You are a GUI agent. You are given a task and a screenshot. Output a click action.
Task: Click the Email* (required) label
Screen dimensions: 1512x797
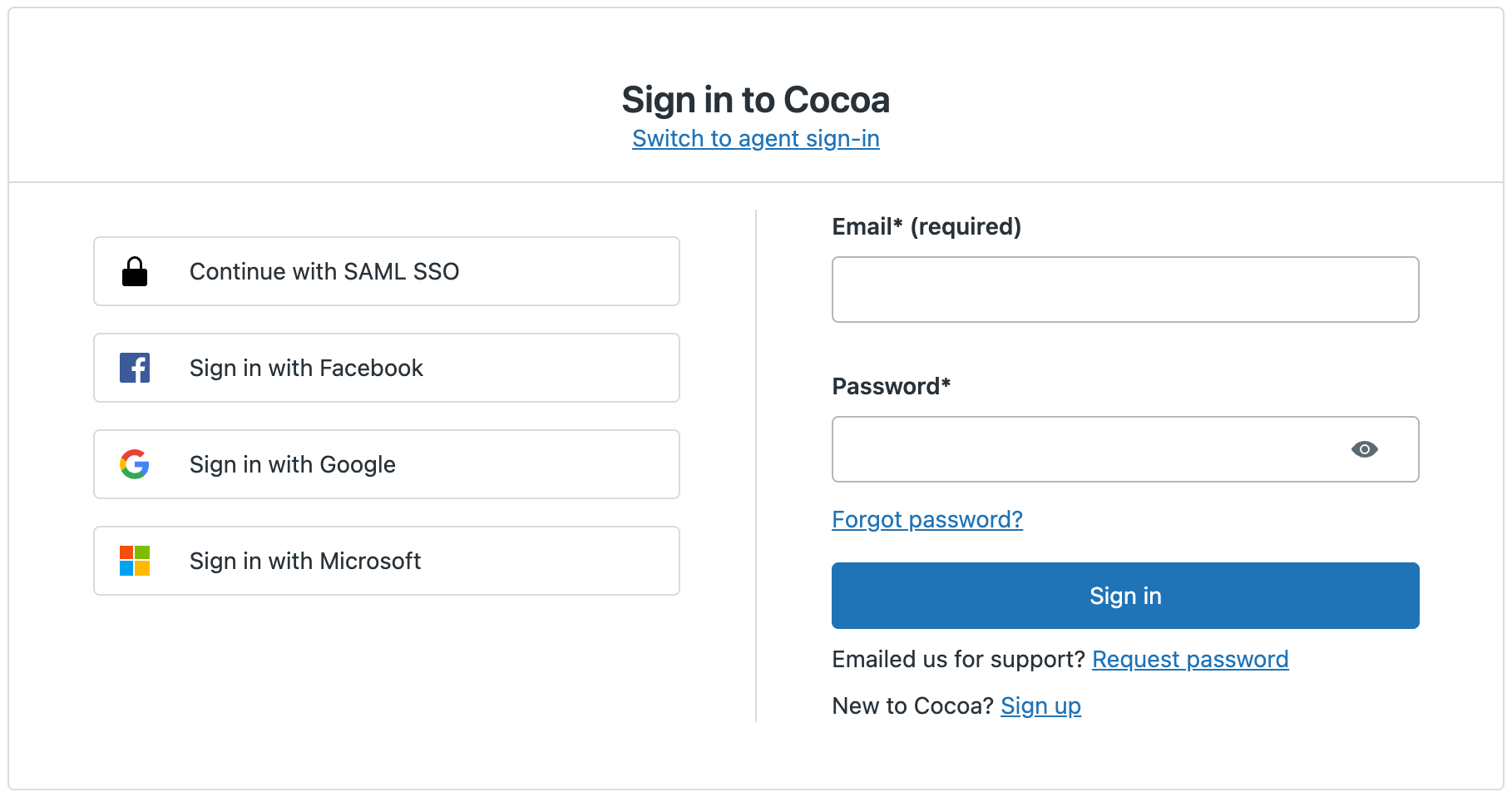926,226
